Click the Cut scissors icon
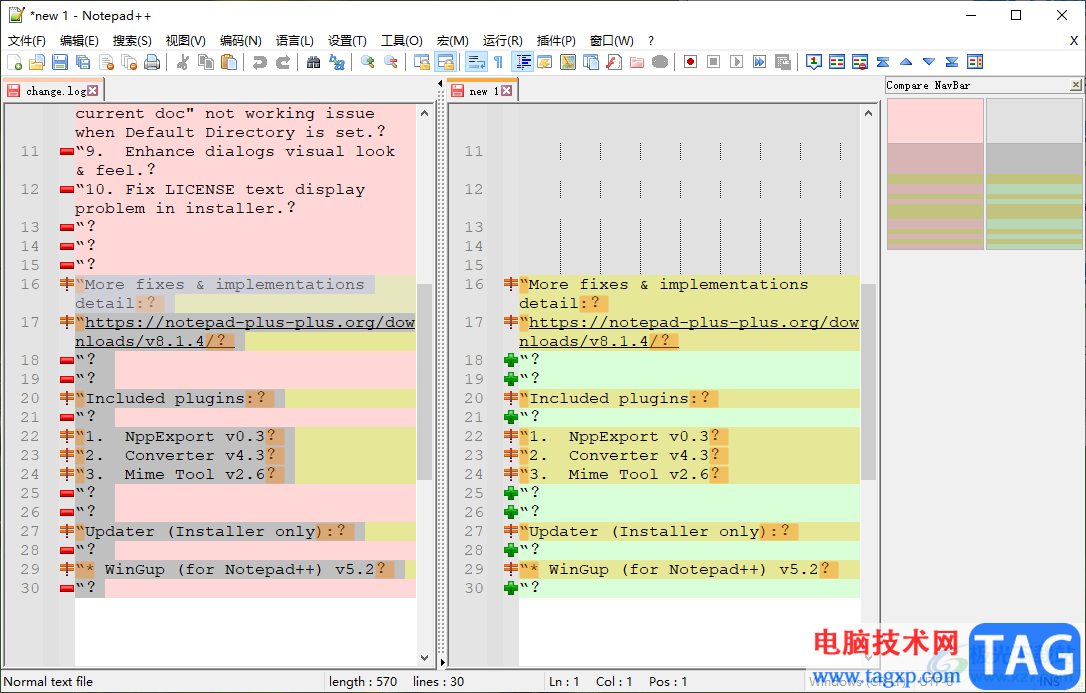This screenshot has height=693, width=1086. pyautogui.click(x=183, y=62)
